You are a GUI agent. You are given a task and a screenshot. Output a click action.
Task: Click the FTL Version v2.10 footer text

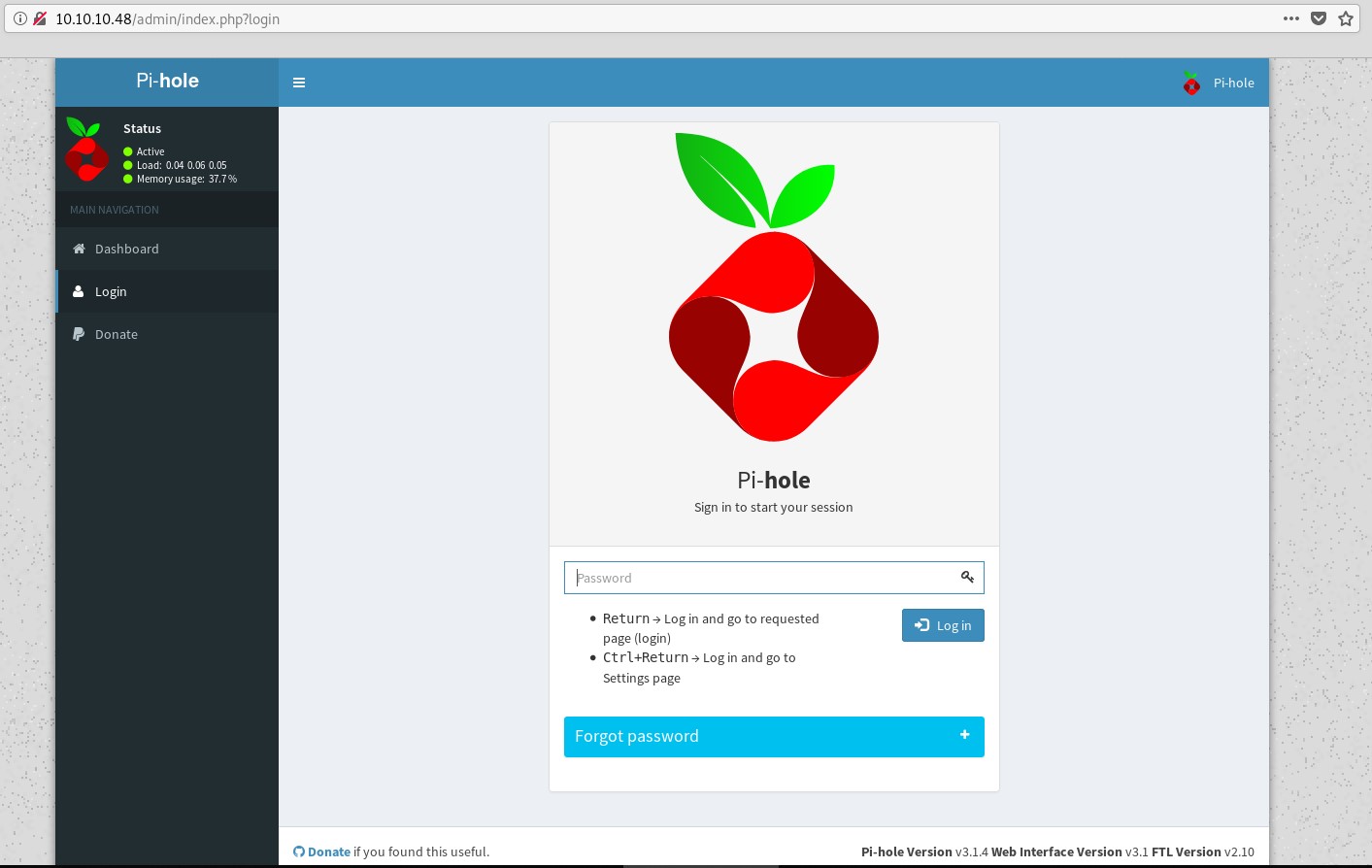[x=1203, y=851]
